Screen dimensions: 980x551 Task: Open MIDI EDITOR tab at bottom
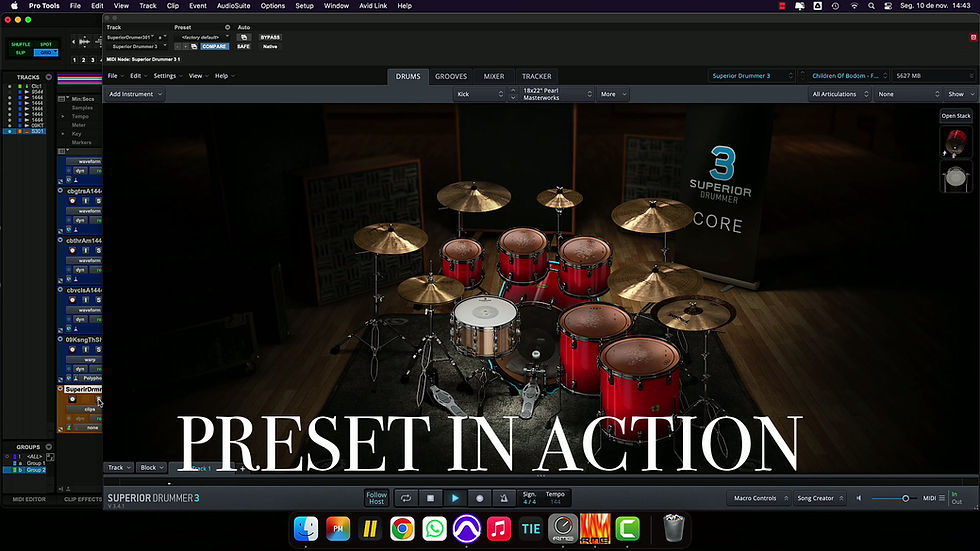pyautogui.click(x=29, y=499)
